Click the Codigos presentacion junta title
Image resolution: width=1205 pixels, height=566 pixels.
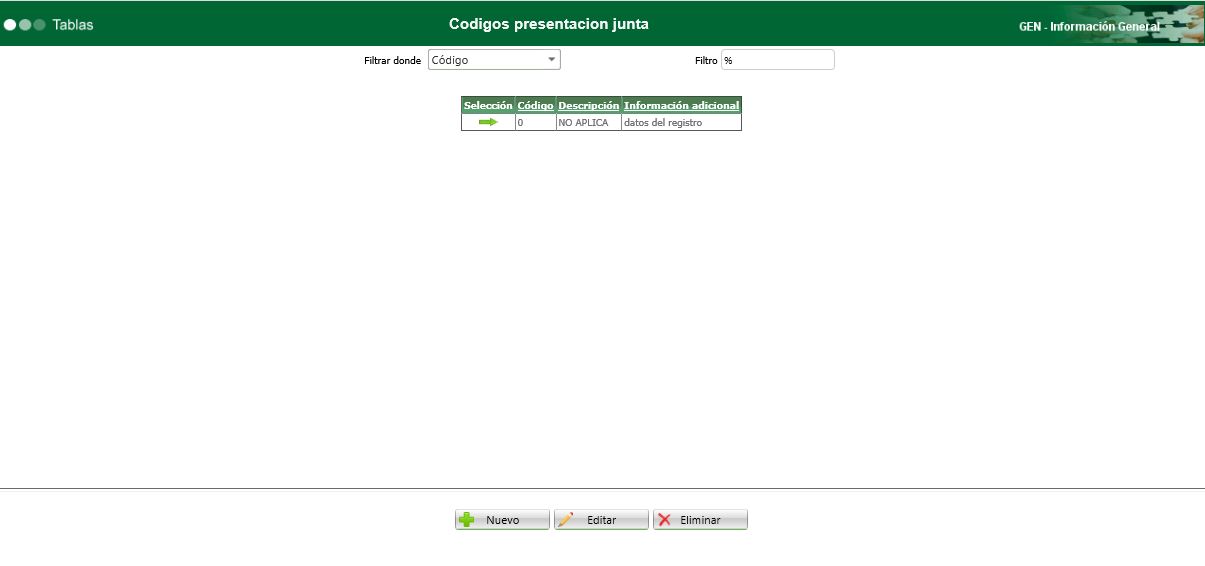click(549, 24)
